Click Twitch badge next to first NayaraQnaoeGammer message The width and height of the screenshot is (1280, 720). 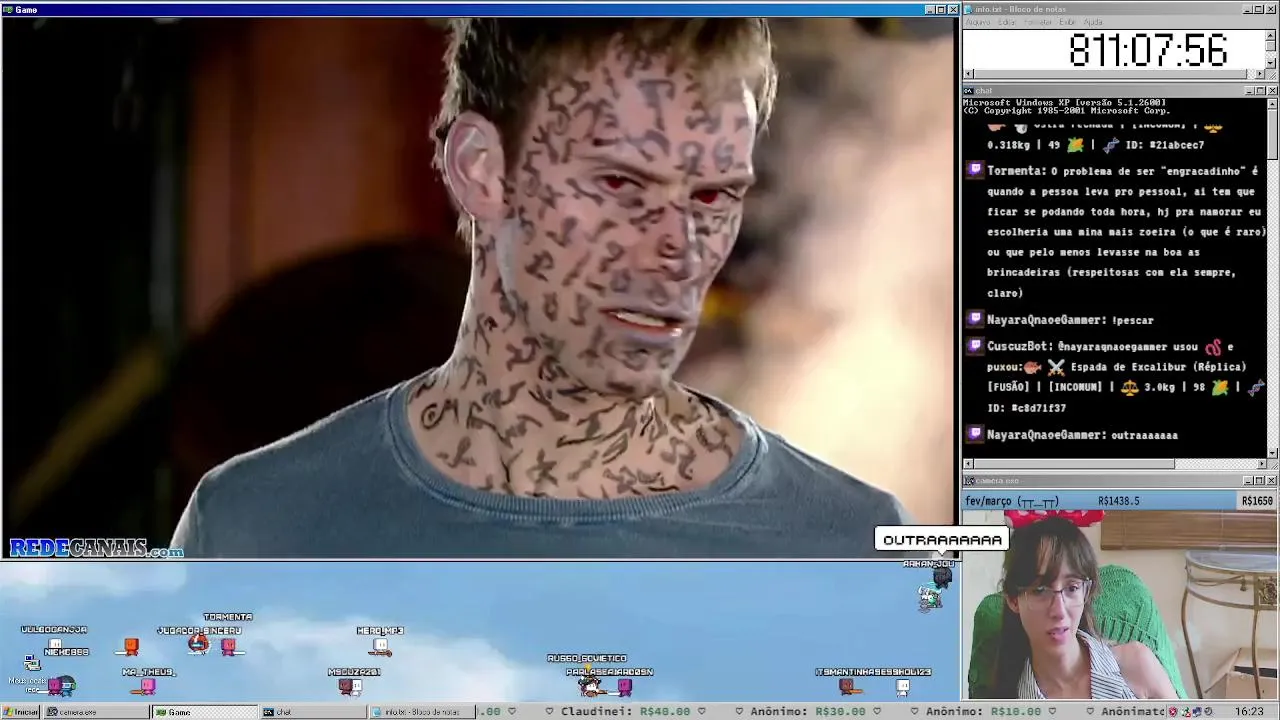pos(975,319)
